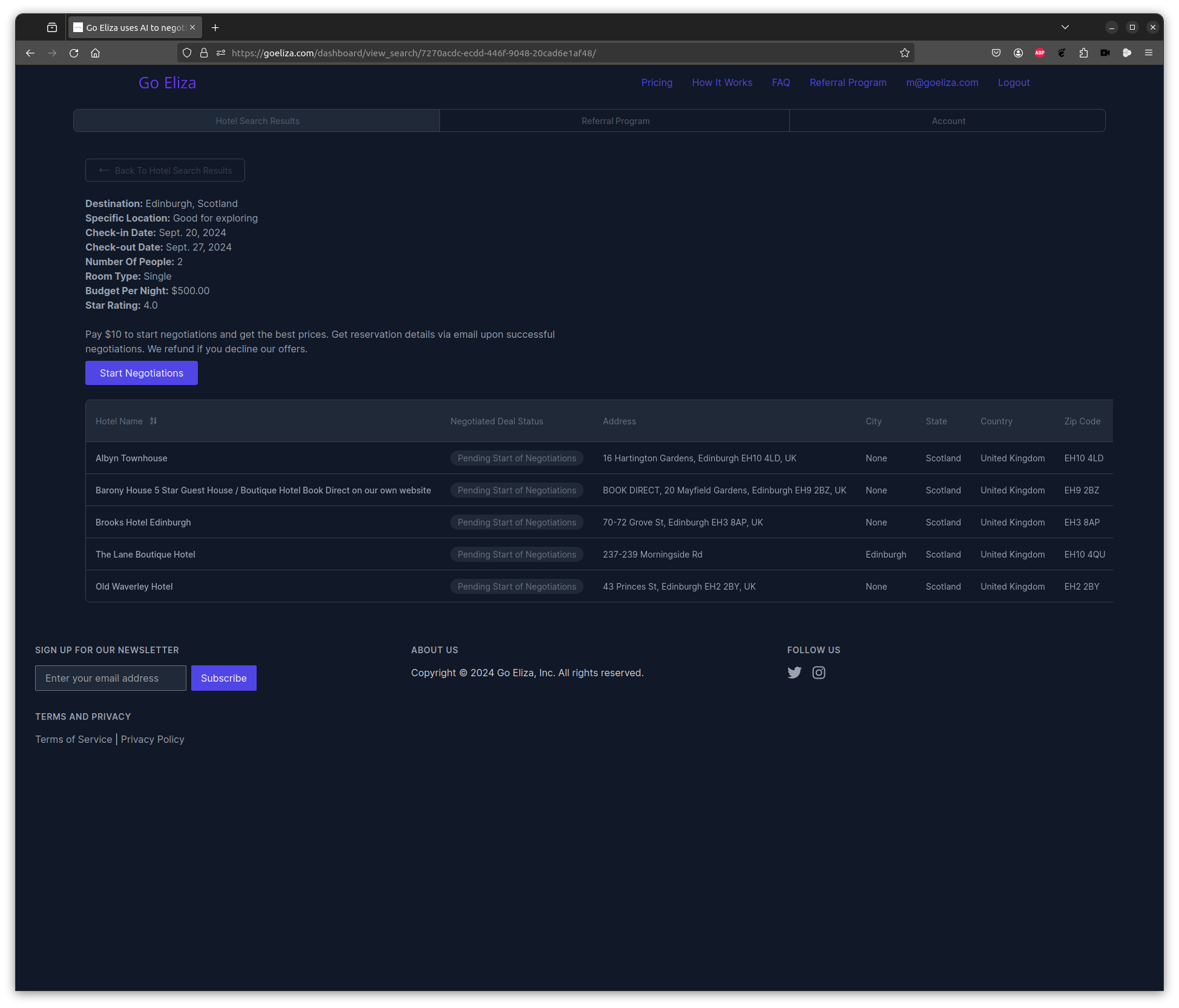
Task: Open the extensions puzzle icon
Action: tap(1083, 53)
